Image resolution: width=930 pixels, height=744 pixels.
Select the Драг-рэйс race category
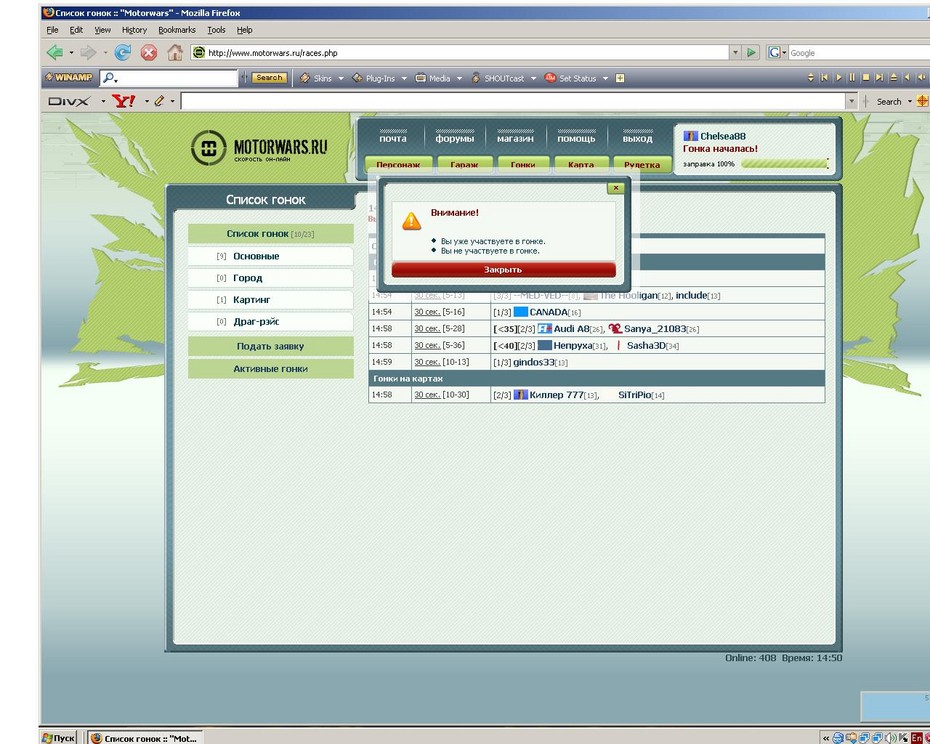[x=270, y=322]
